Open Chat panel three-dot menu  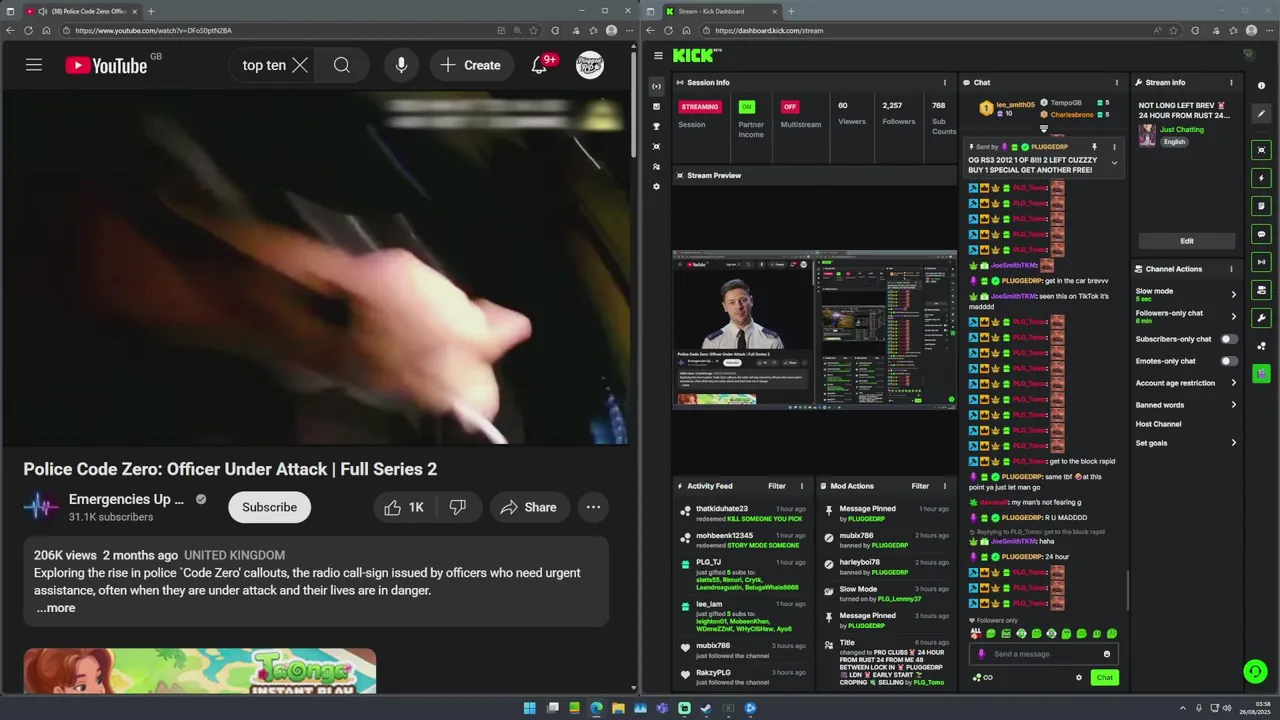(x=1117, y=82)
